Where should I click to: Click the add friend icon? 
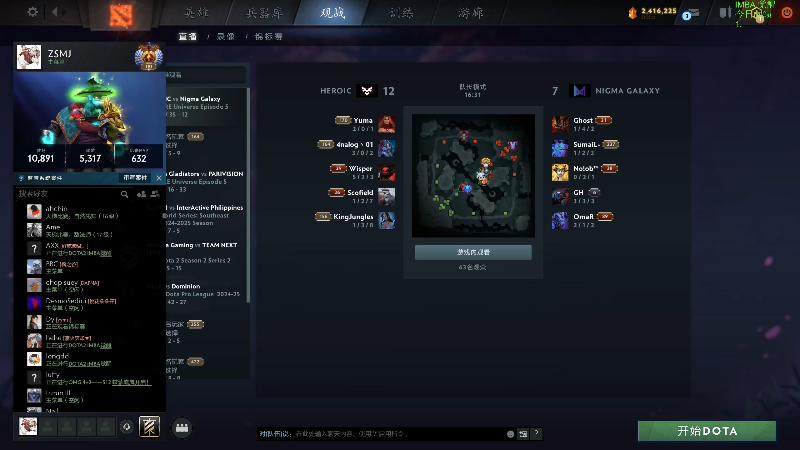click(141, 194)
